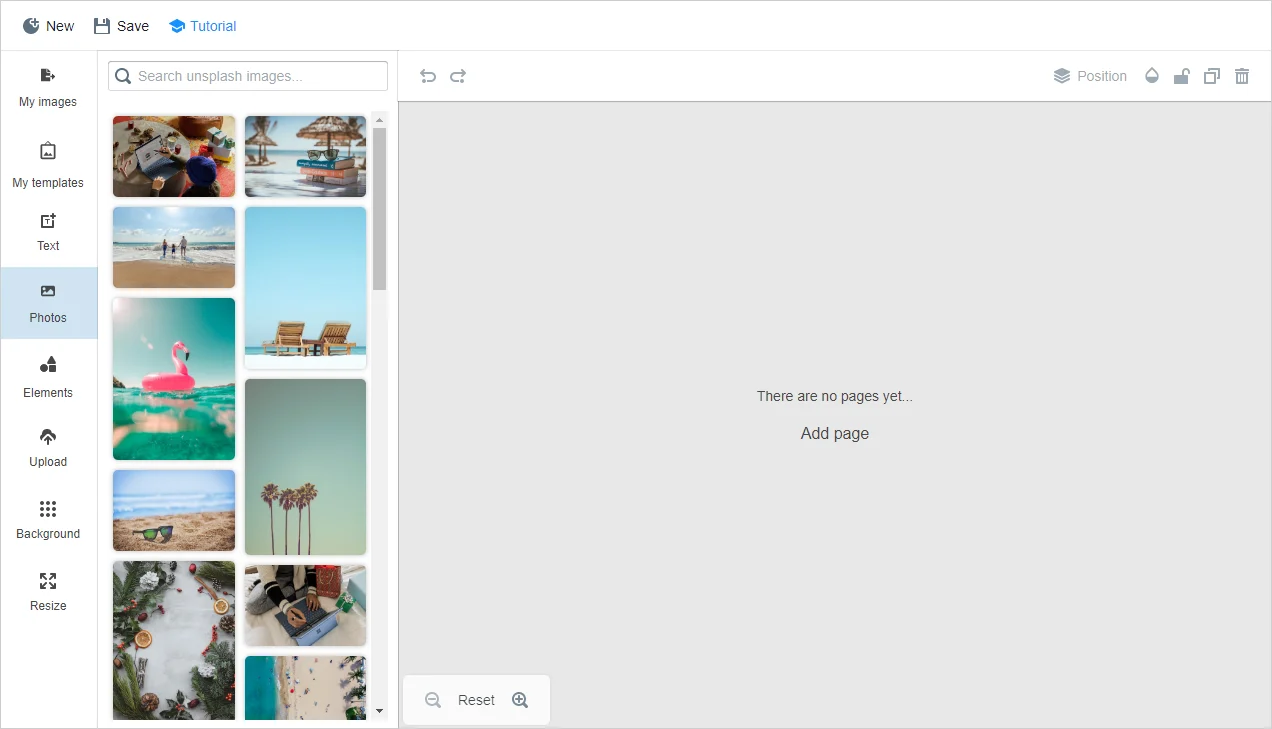Open the transparency droplet tool
Screen dimensions: 1272x729
pyautogui.click(x=1152, y=76)
